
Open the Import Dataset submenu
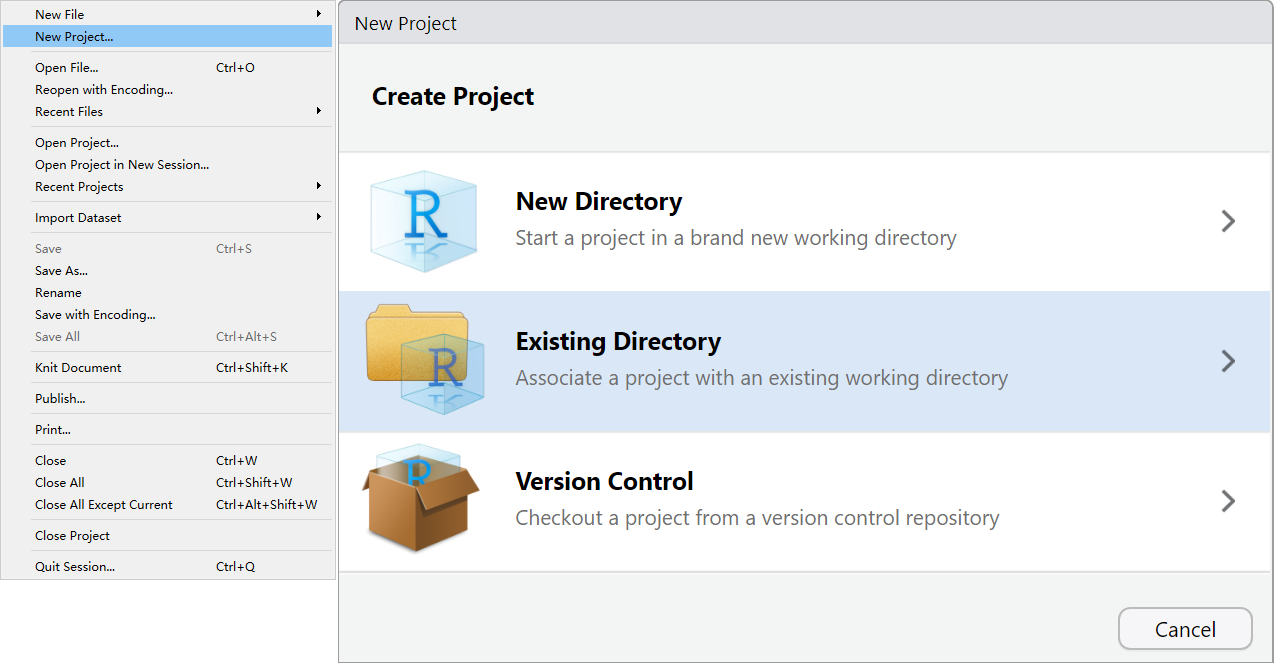(78, 218)
